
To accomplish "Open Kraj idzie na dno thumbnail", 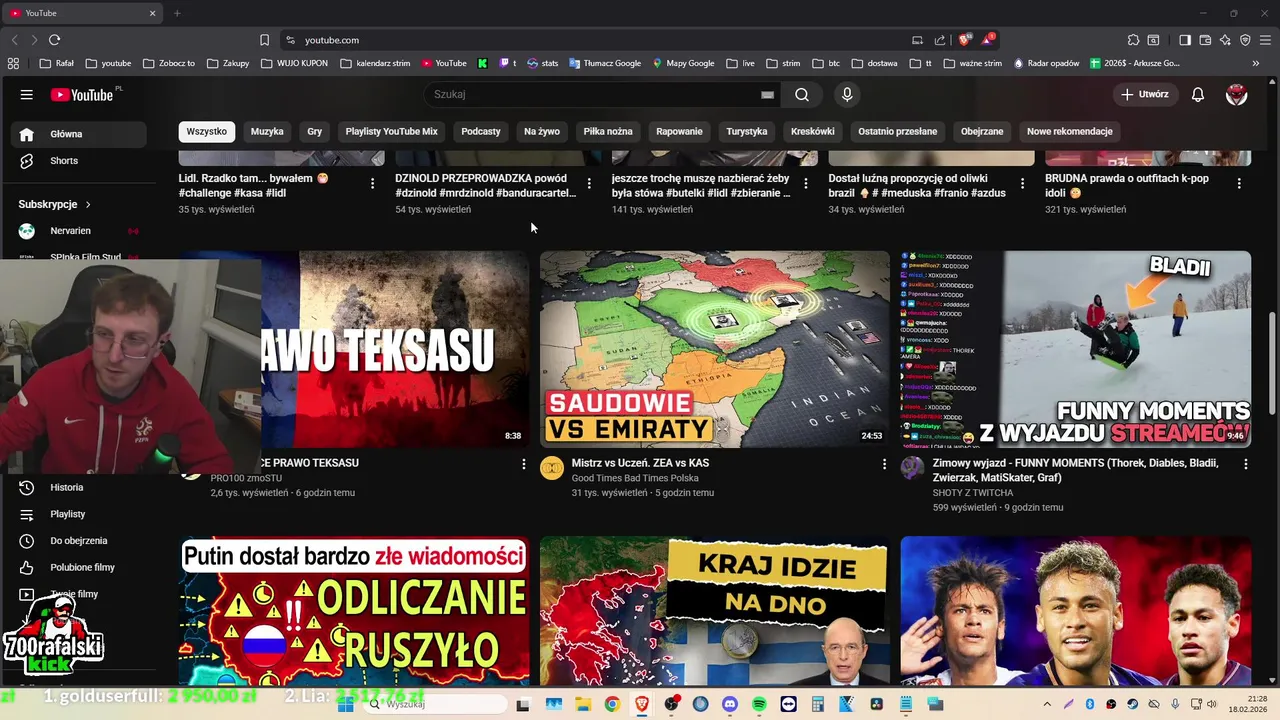I will [x=715, y=611].
